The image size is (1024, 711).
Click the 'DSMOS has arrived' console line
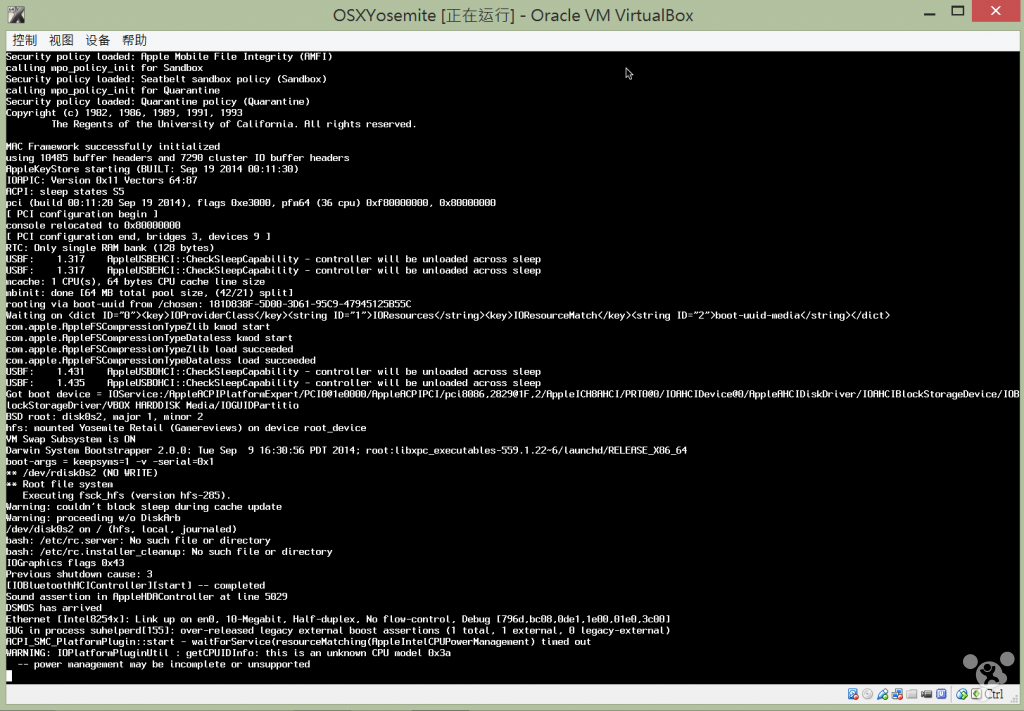pos(54,608)
